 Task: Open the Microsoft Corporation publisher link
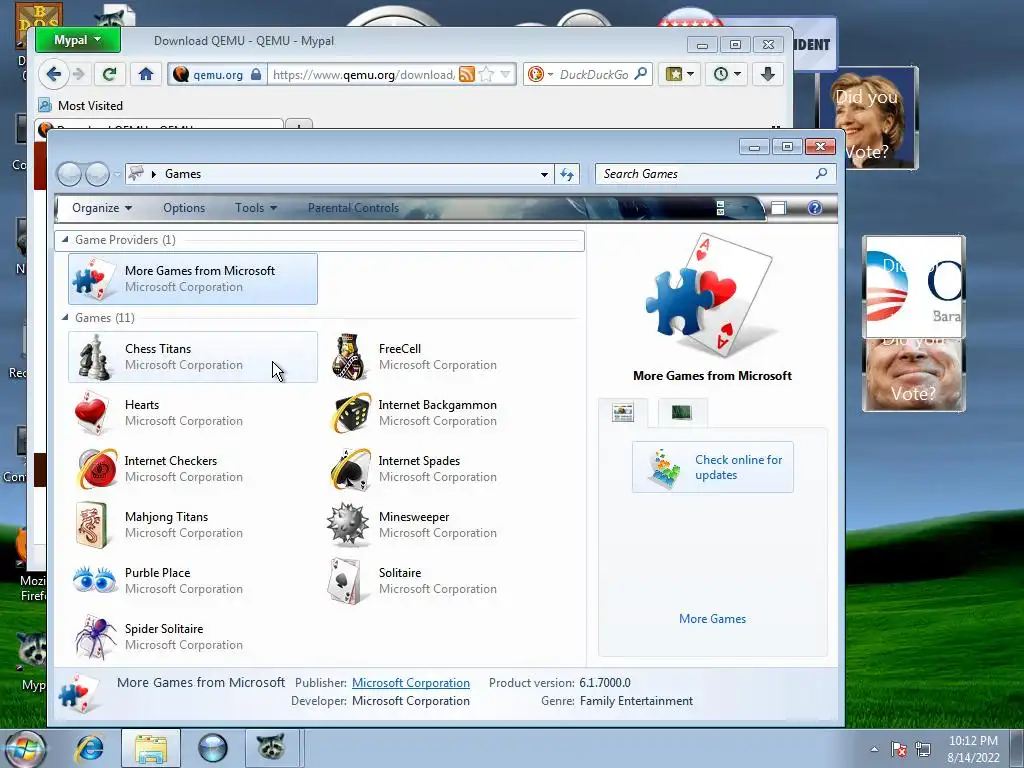(x=411, y=682)
